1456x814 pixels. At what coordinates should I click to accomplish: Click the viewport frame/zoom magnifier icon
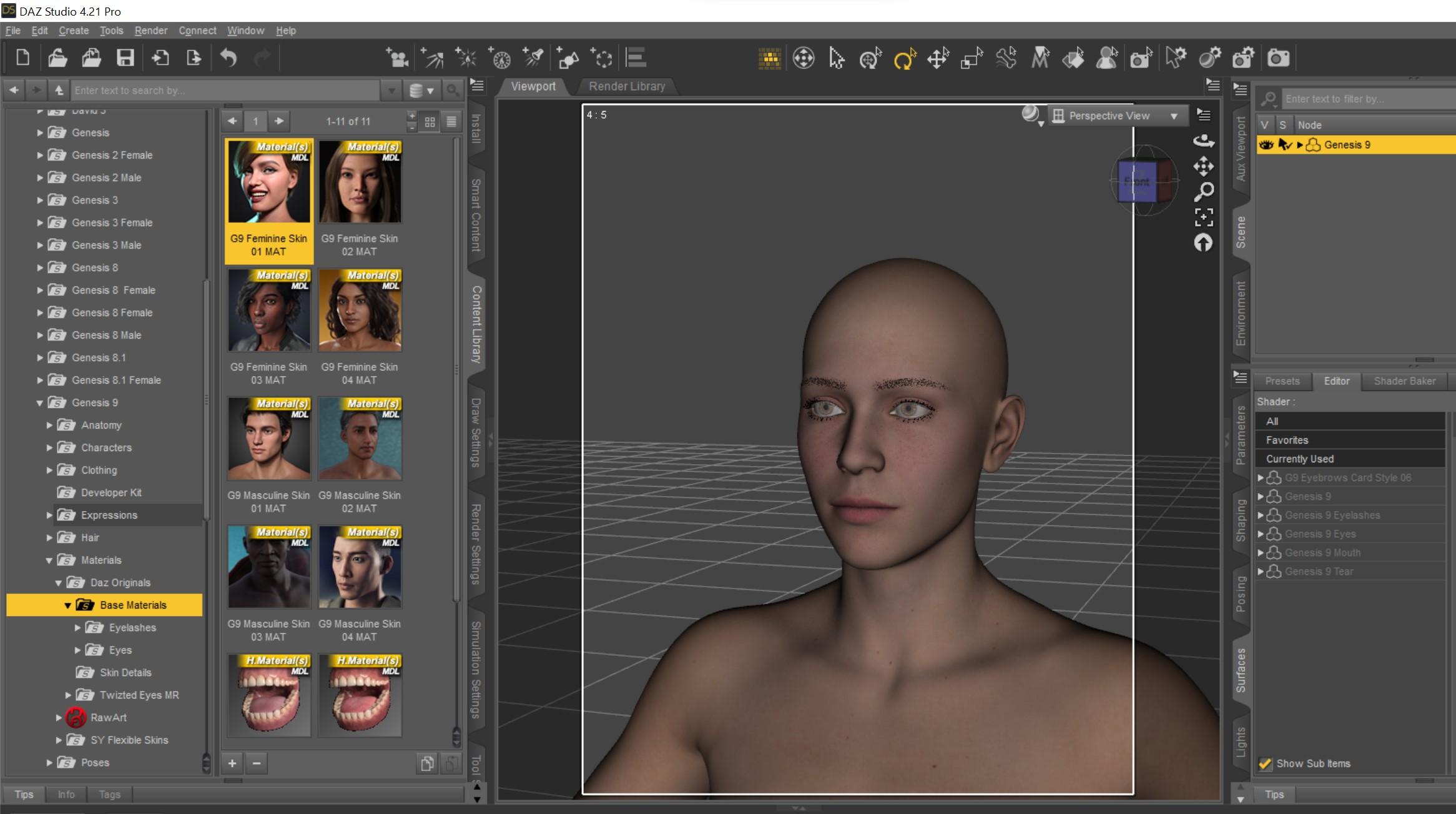1204,192
